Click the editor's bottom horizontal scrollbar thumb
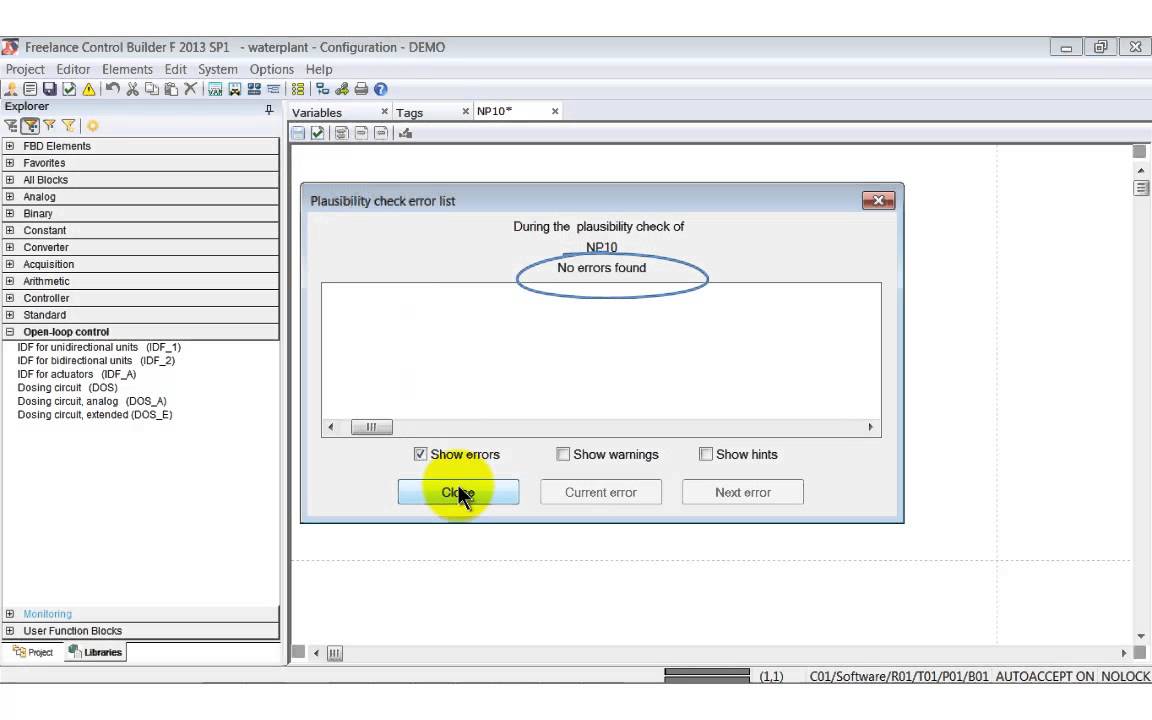 tap(334, 653)
